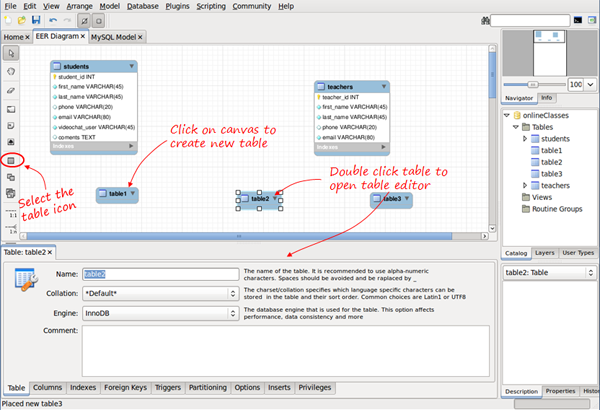This screenshot has height=410, width=600.
Task: Click the canvas vertical scrollbar
Action: click(492, 75)
